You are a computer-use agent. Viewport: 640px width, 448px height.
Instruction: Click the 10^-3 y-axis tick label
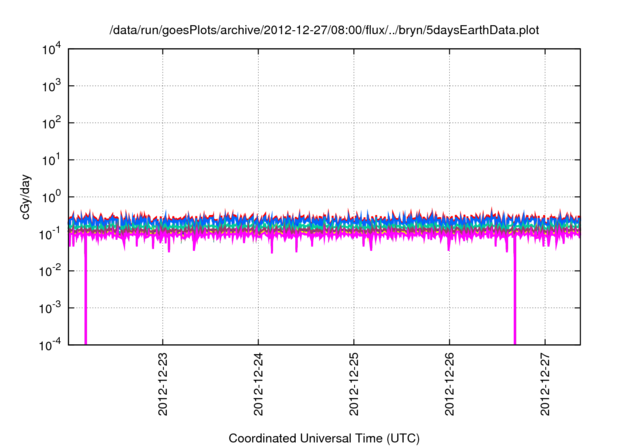tap(50, 308)
